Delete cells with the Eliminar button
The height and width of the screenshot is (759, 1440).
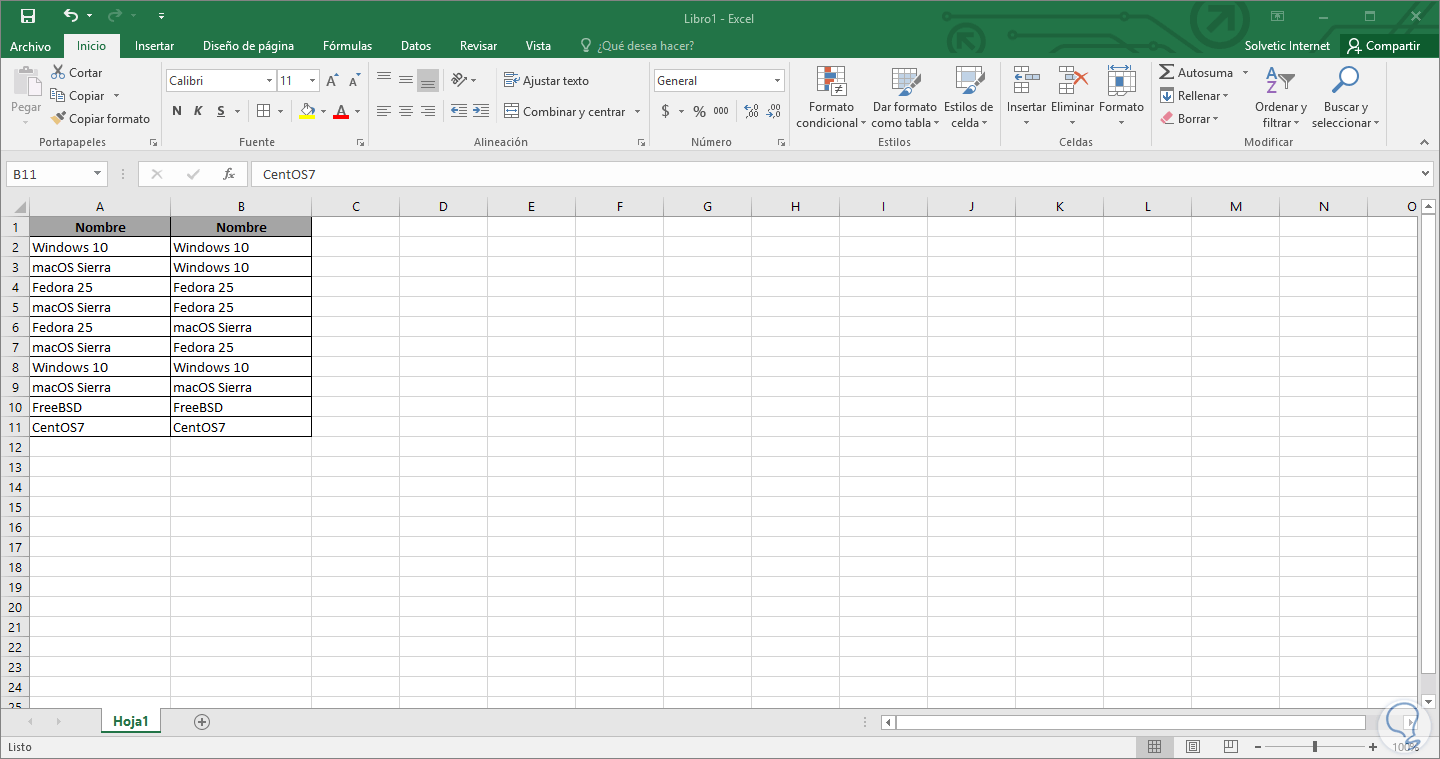[1073, 98]
